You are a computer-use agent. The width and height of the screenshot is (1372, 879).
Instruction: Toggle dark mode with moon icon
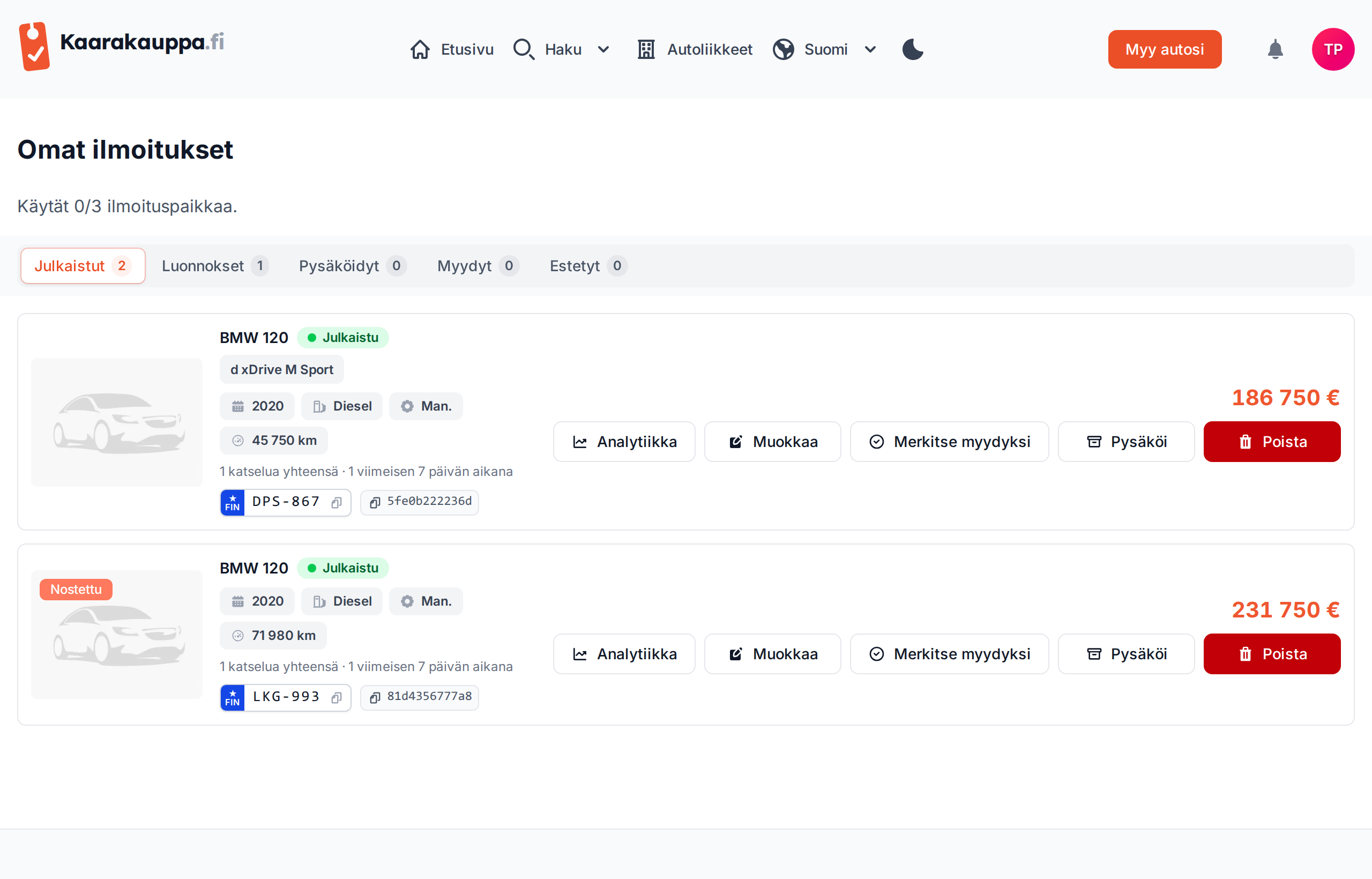click(913, 50)
